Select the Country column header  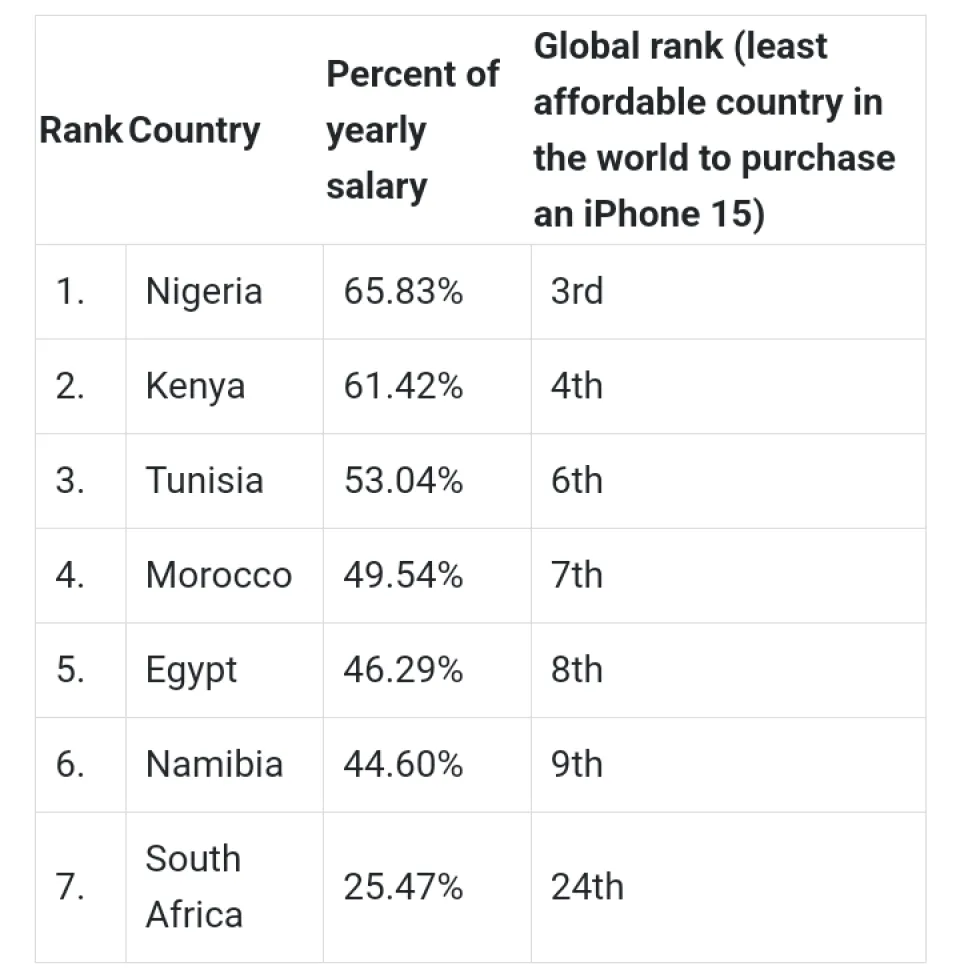[x=195, y=130]
